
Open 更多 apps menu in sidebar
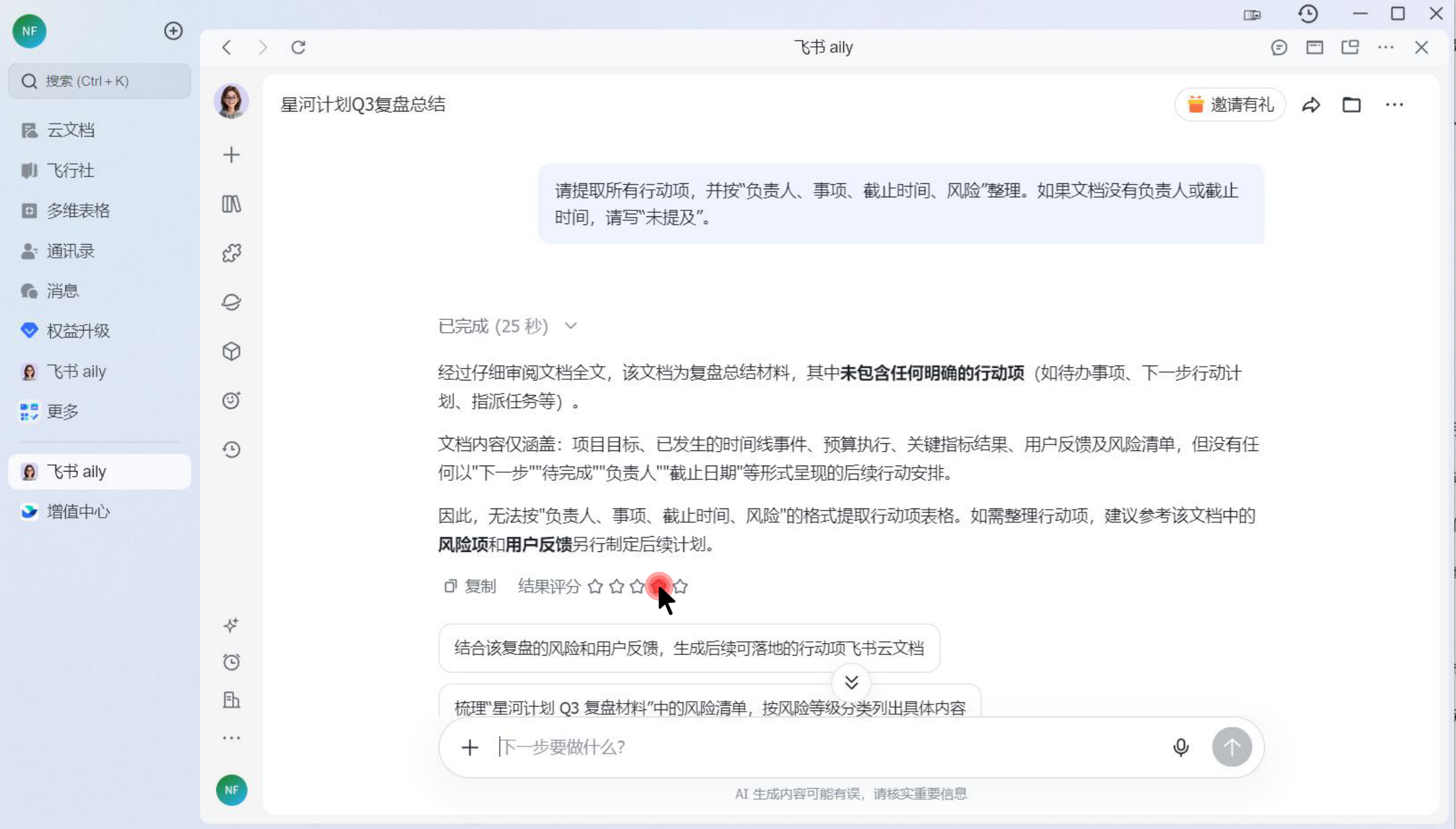100,412
